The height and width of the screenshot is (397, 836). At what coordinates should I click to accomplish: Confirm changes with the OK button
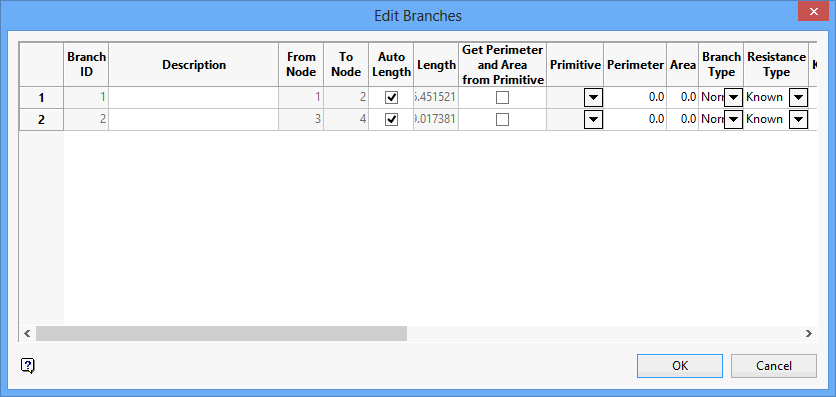coord(680,366)
